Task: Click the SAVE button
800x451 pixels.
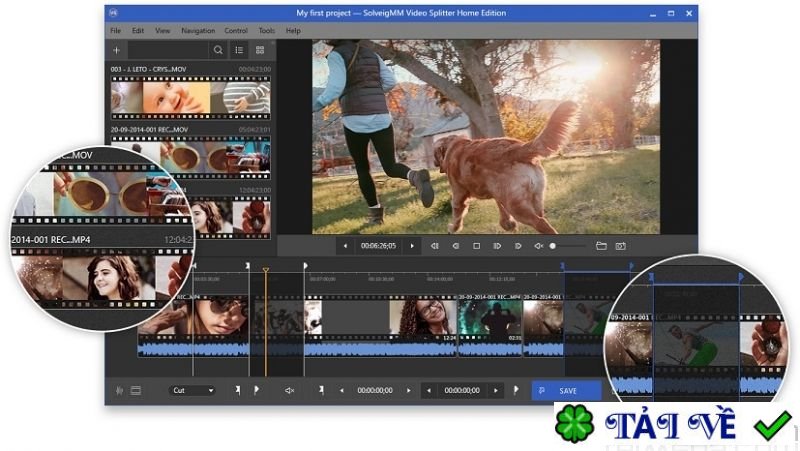Action: point(566,390)
